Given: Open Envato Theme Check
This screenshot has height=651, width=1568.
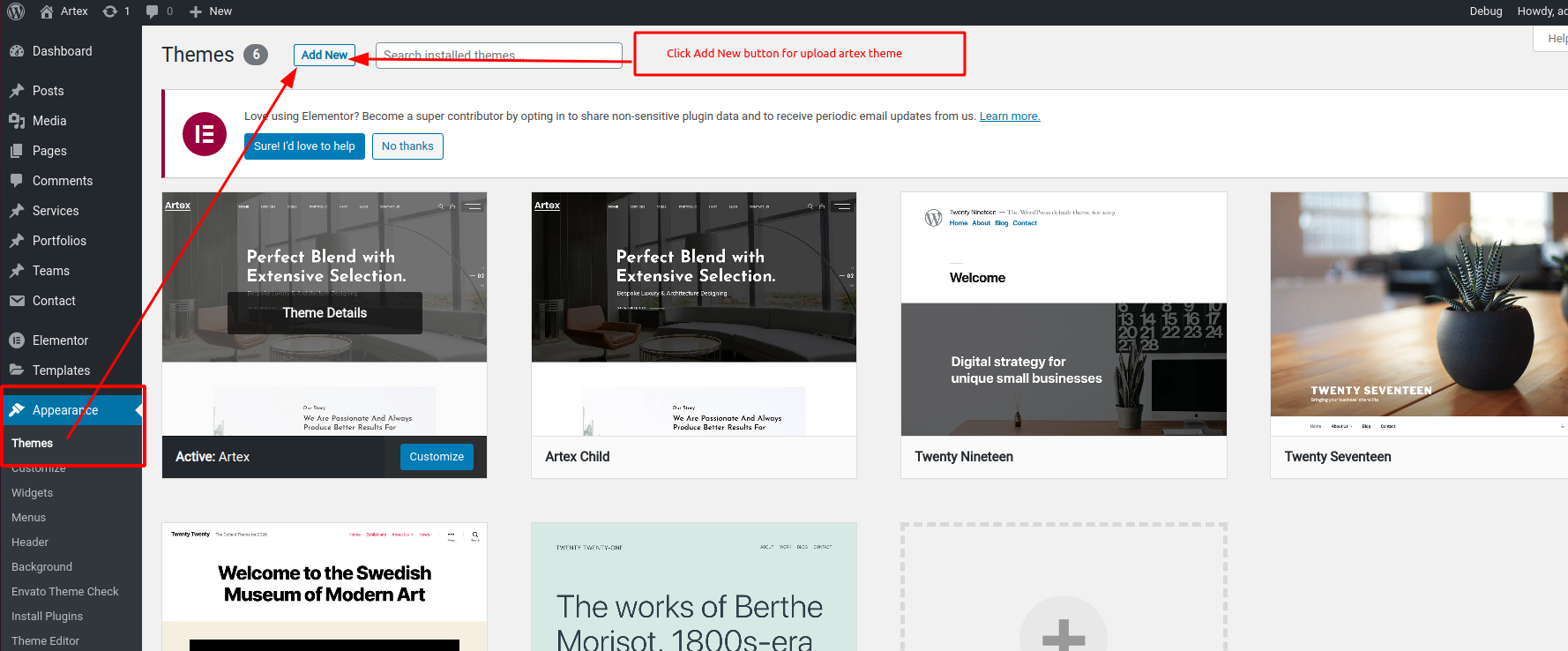Looking at the screenshot, I should click(64, 592).
